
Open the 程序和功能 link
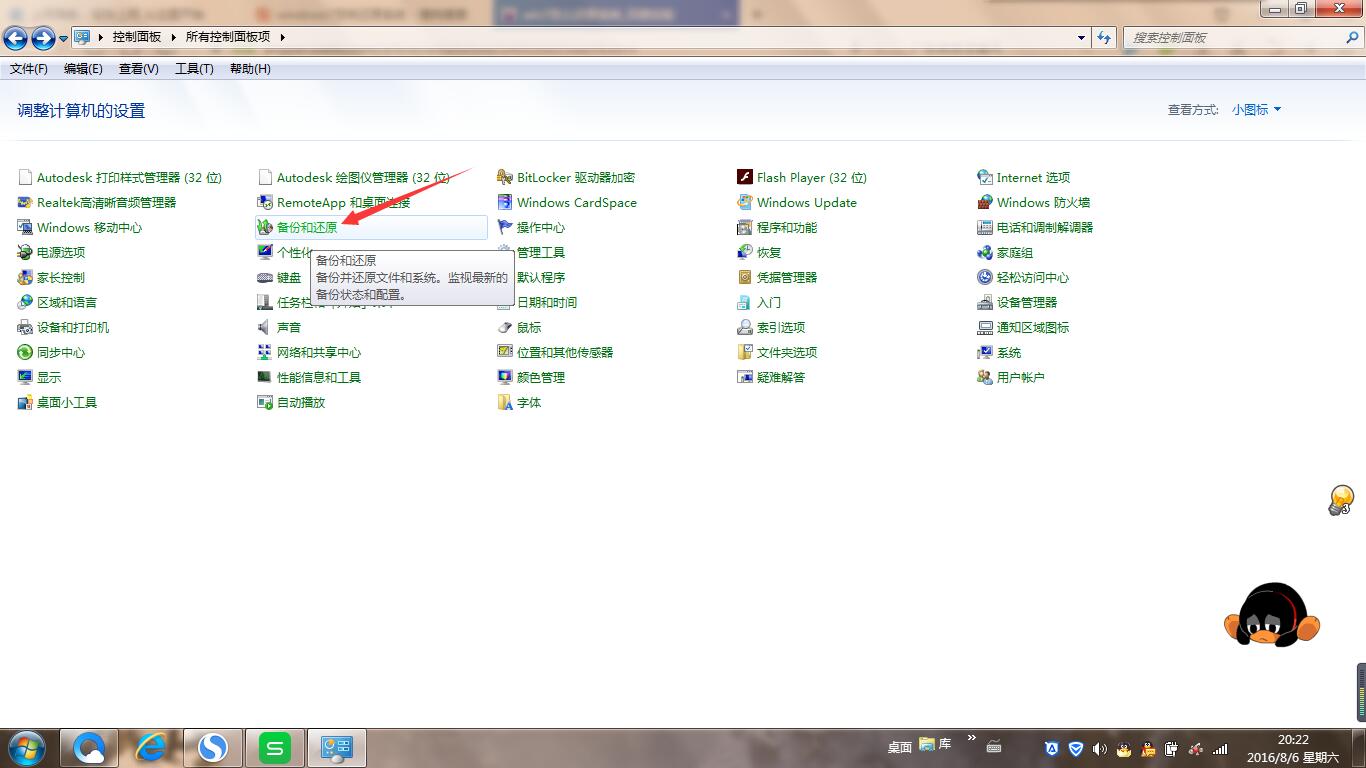pos(787,227)
